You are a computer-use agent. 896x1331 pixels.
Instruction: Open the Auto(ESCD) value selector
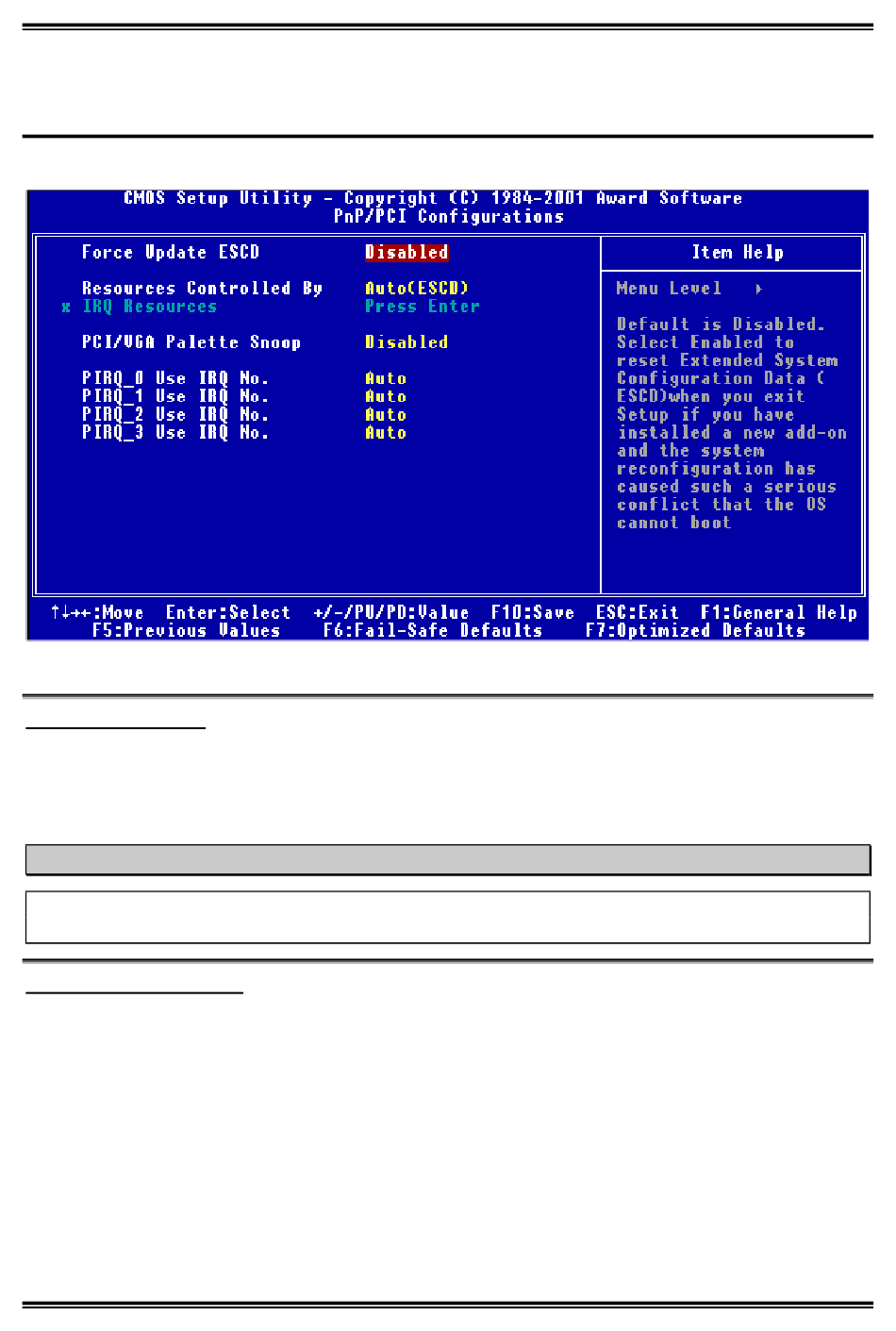coord(417,288)
